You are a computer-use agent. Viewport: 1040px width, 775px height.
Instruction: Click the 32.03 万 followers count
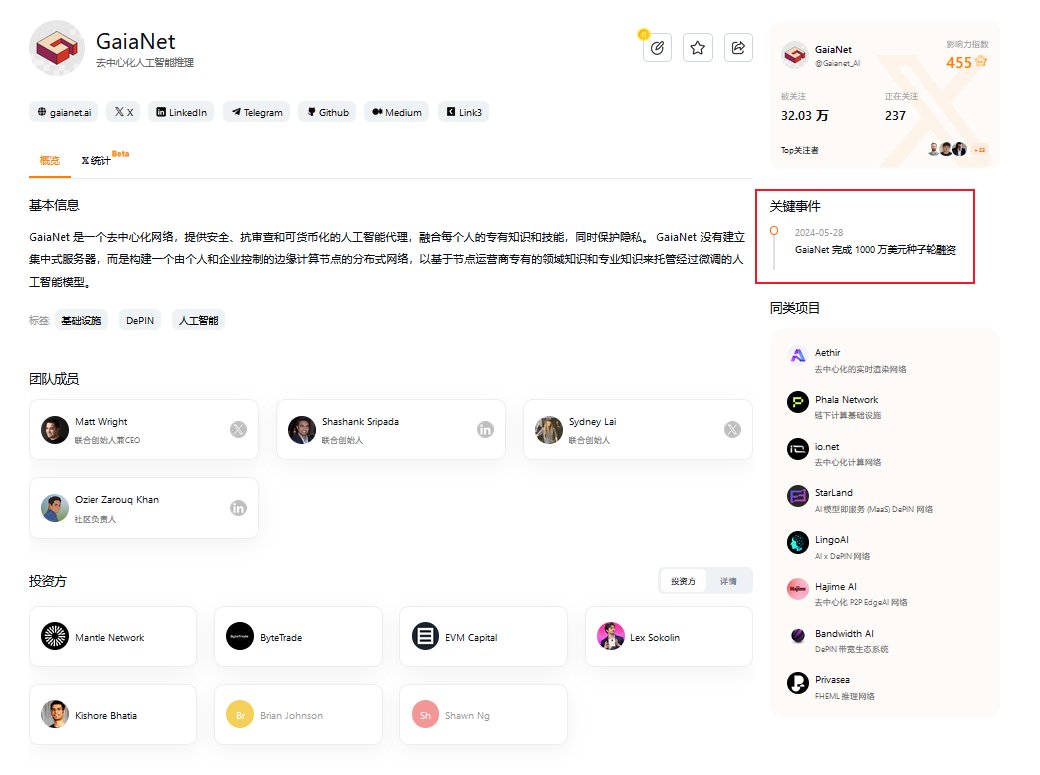point(804,115)
